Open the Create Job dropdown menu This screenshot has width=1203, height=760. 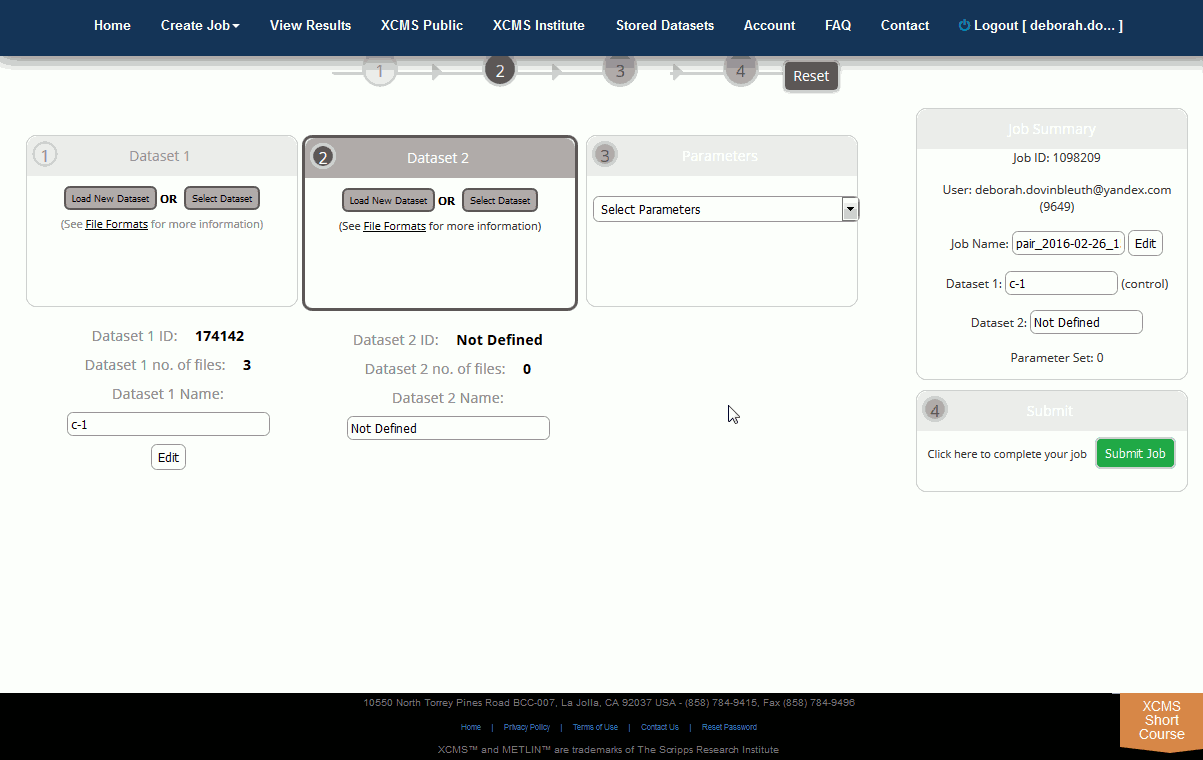tap(200, 25)
